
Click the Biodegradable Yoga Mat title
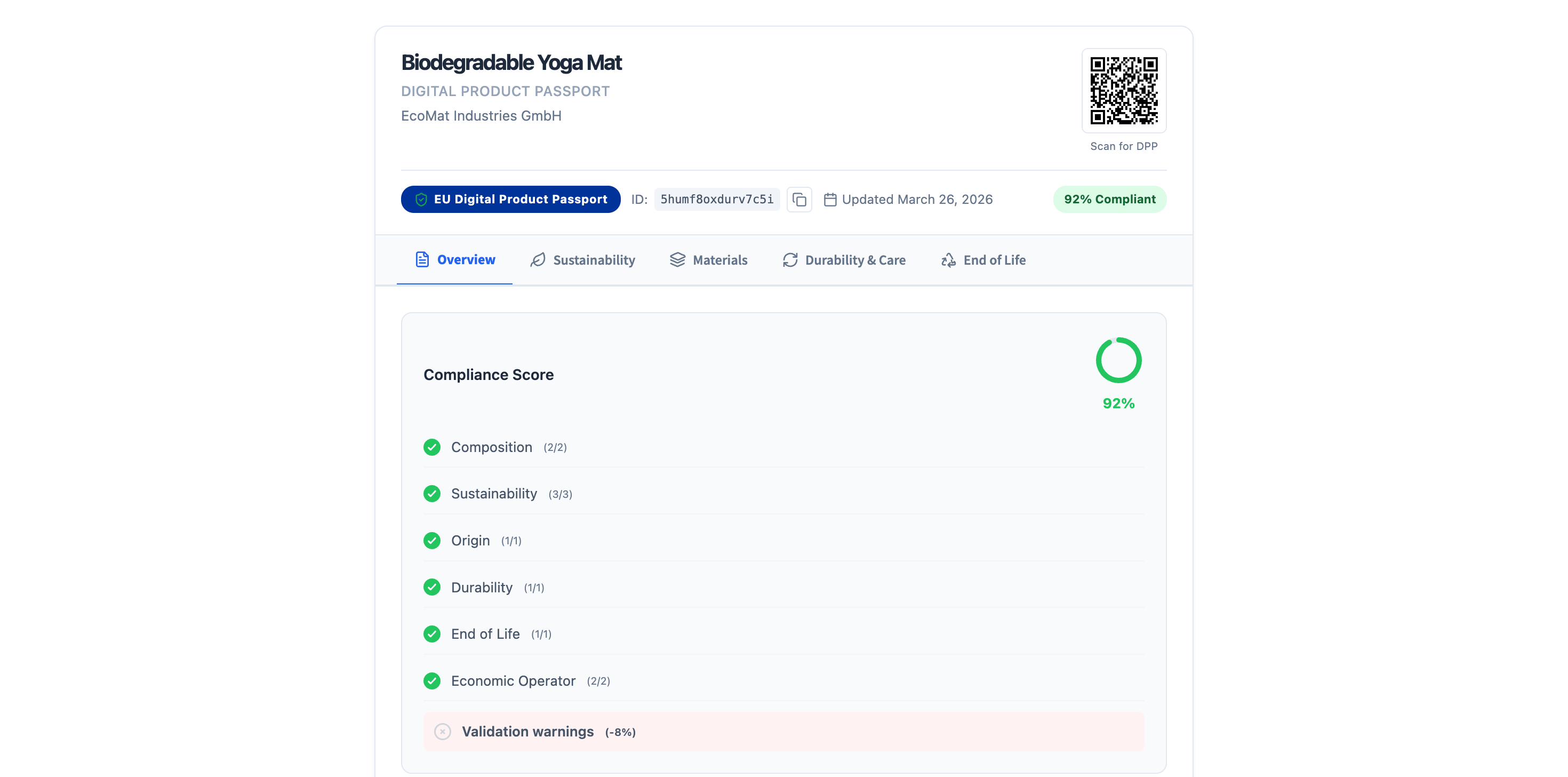(511, 63)
